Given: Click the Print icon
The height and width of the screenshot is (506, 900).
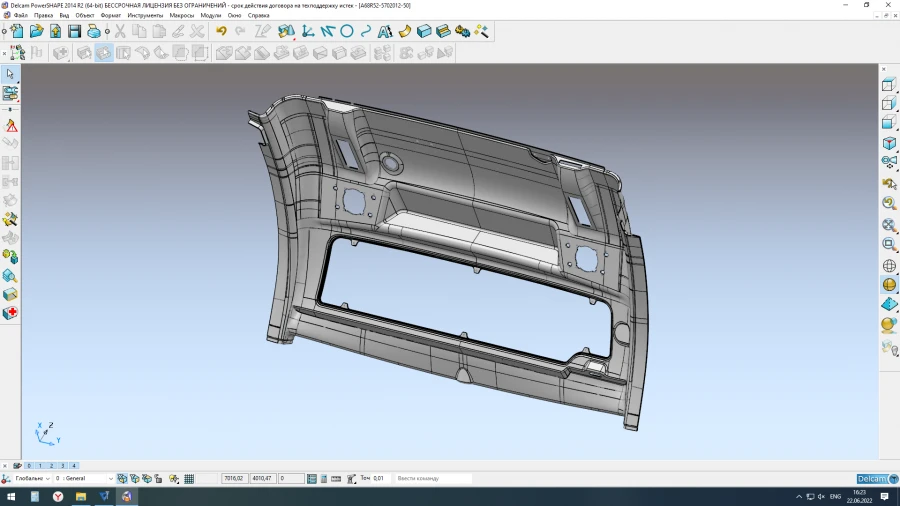Looking at the screenshot, I should 93,31.
